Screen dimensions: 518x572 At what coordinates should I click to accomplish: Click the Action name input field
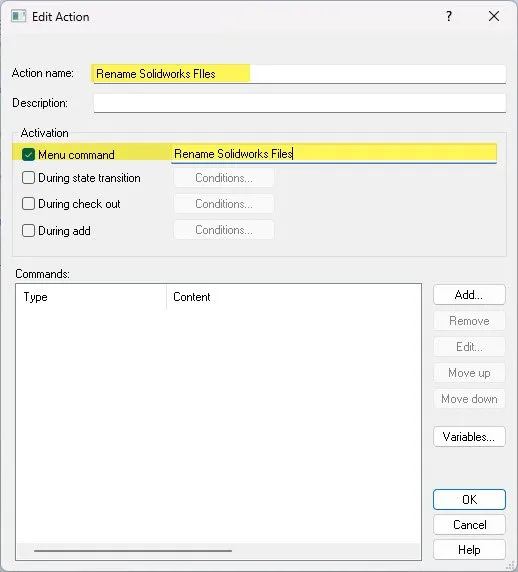(299, 74)
